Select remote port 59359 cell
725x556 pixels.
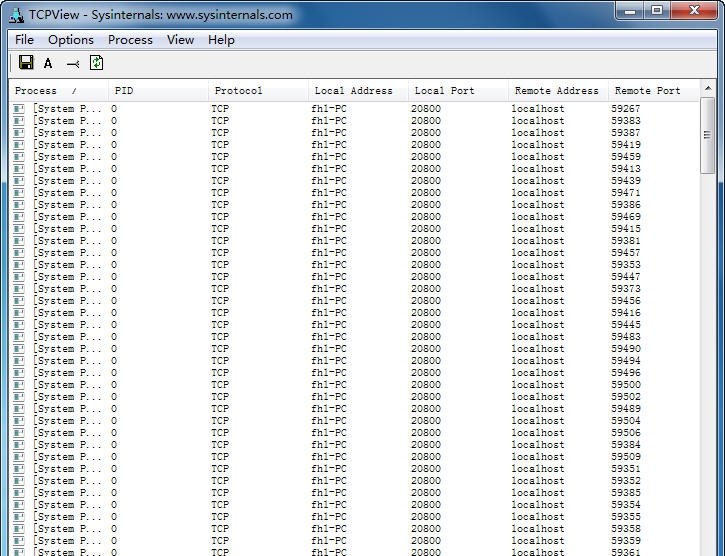point(626,541)
